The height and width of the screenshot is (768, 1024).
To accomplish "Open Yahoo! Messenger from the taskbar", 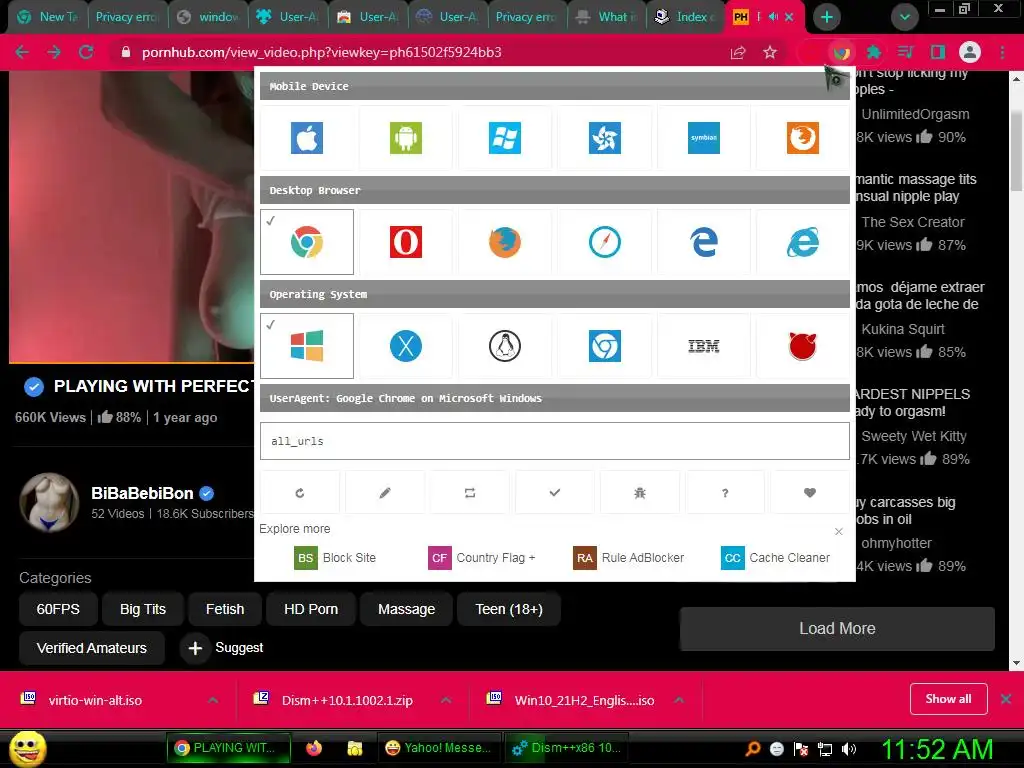I will (439, 748).
